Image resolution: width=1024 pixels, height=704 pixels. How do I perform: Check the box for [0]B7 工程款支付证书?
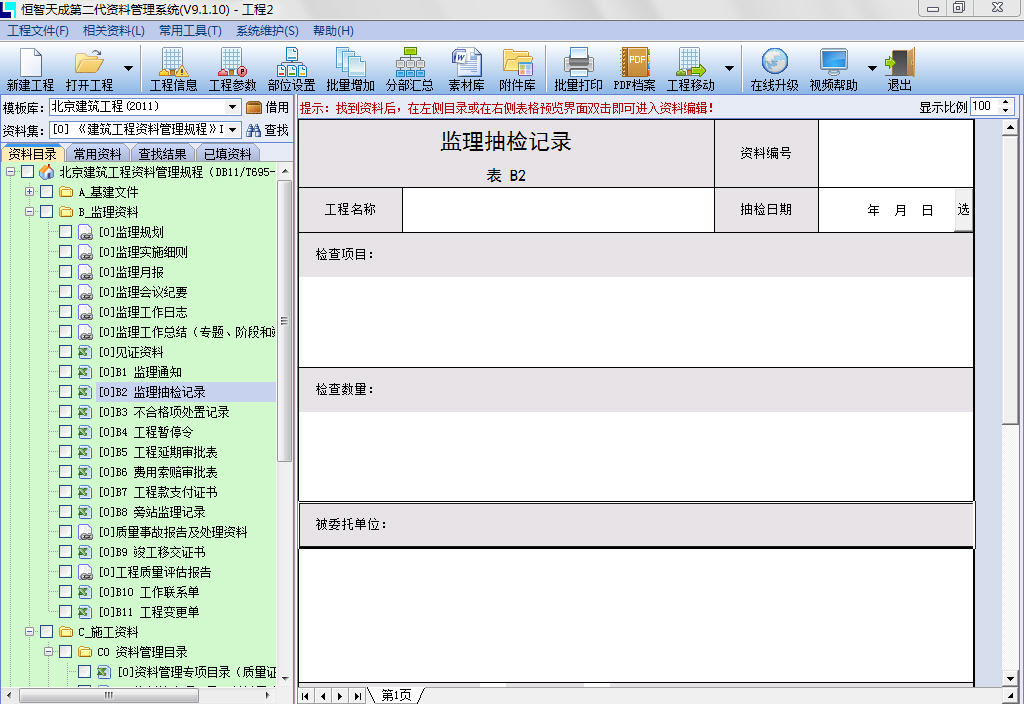click(x=65, y=491)
